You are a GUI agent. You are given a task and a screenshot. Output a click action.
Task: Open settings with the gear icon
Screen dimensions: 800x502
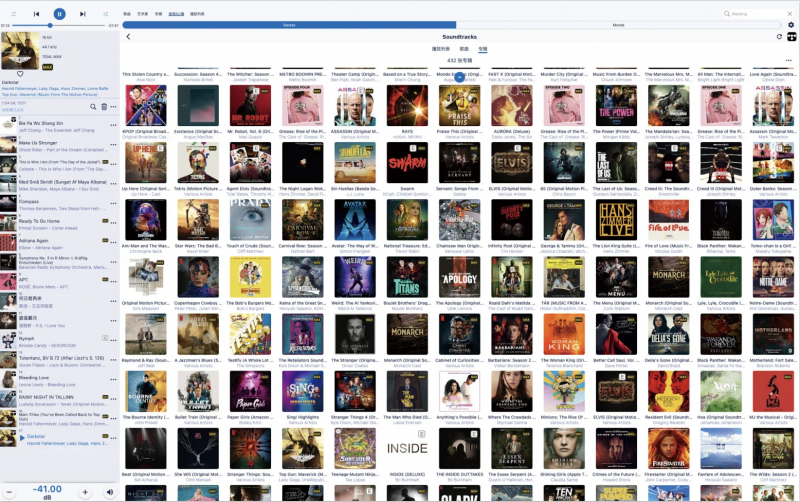[791, 24]
